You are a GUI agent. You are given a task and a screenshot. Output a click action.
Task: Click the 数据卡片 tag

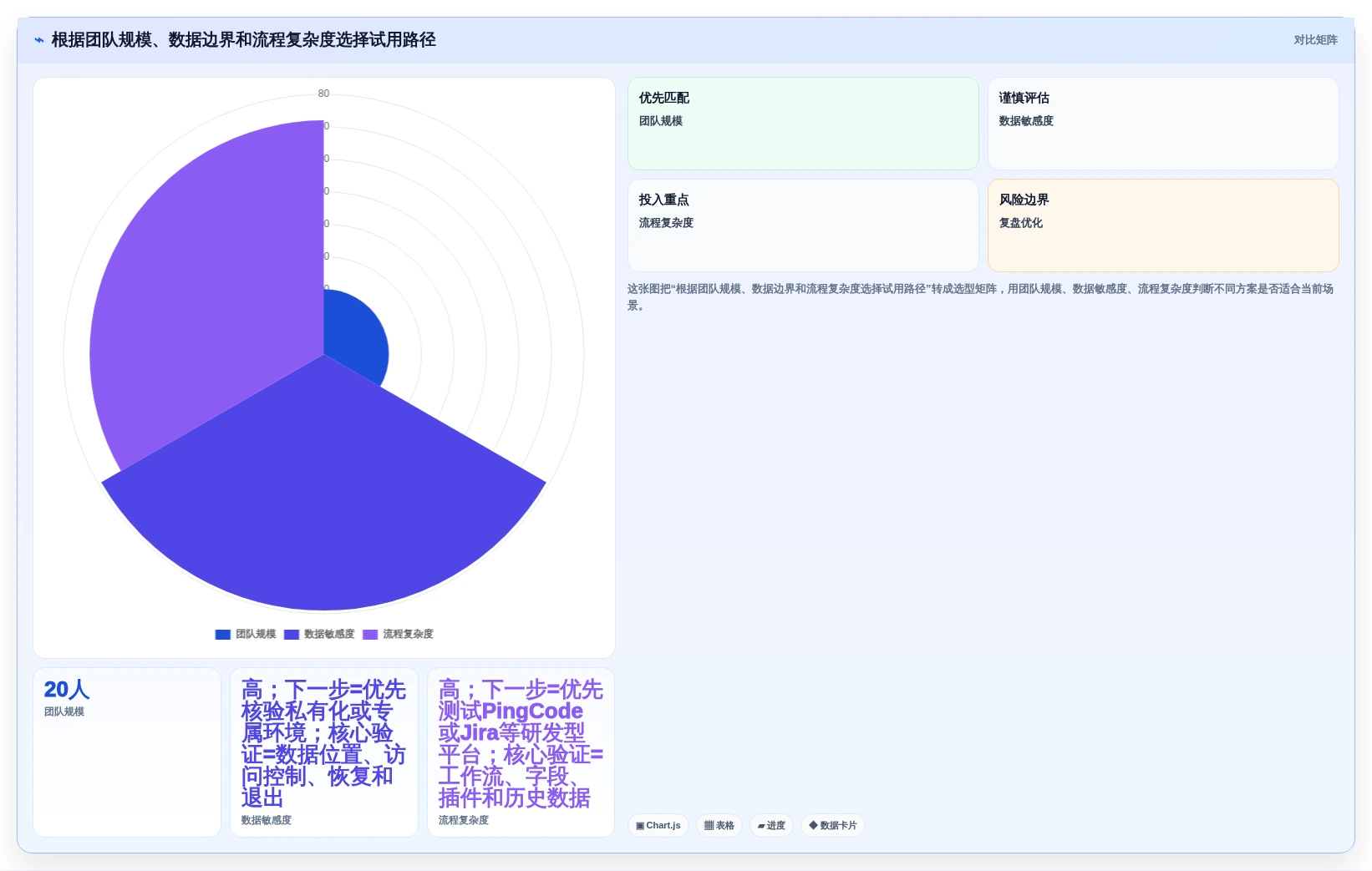coord(833,826)
